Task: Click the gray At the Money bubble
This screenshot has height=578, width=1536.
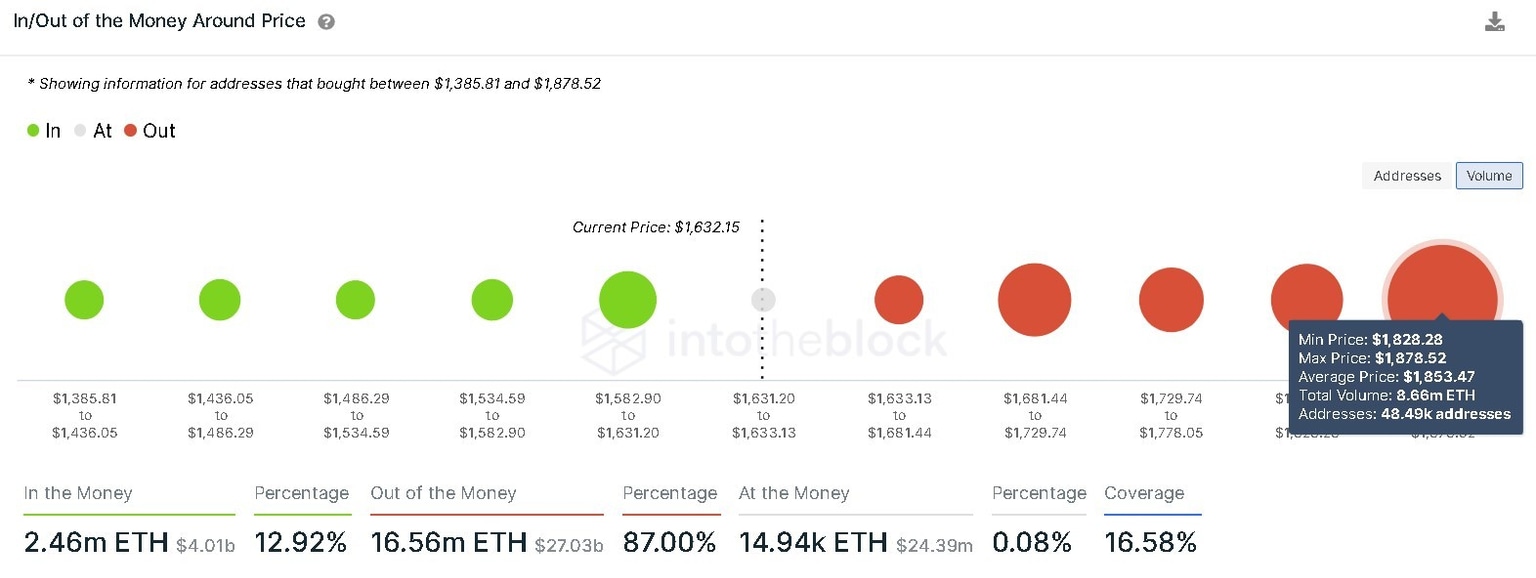Action: click(x=763, y=299)
